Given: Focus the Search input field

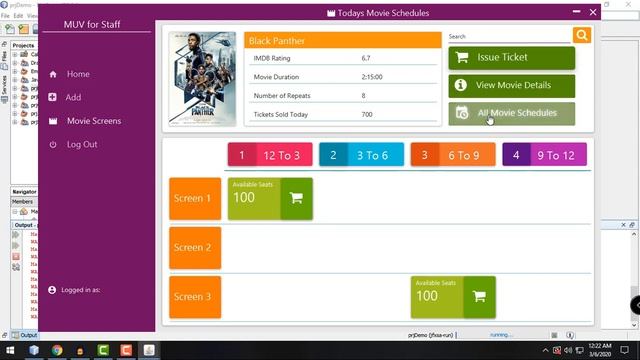Looking at the screenshot, I should [509, 37].
